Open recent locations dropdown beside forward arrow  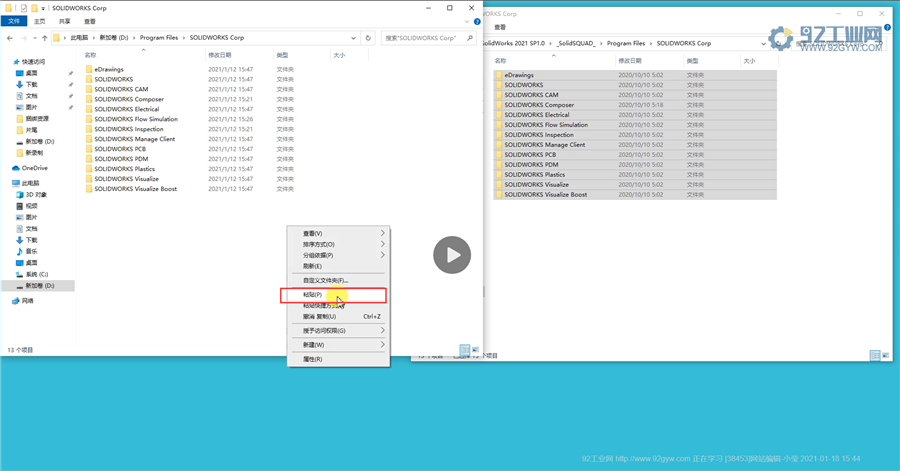(35, 38)
